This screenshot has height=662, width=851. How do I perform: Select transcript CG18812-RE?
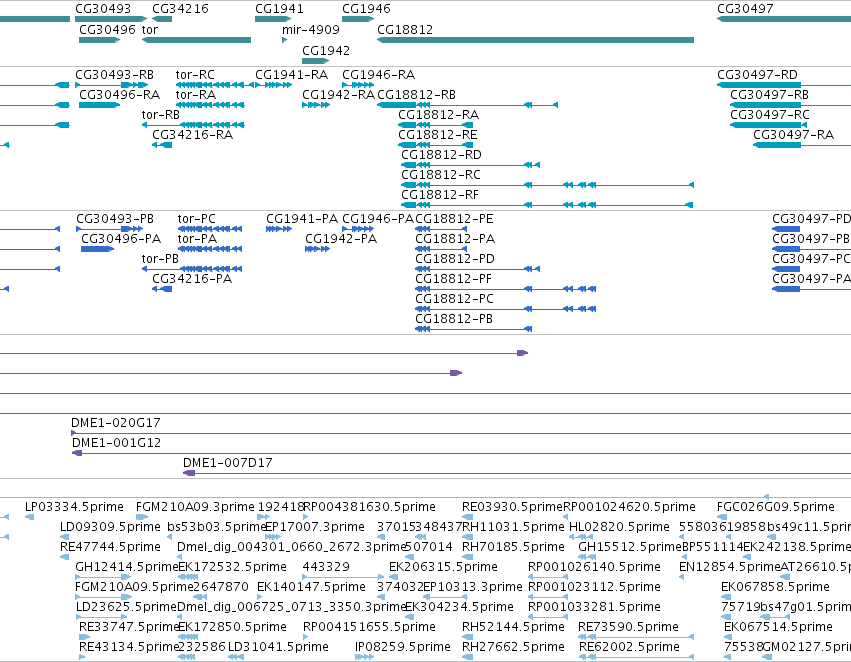(x=437, y=135)
